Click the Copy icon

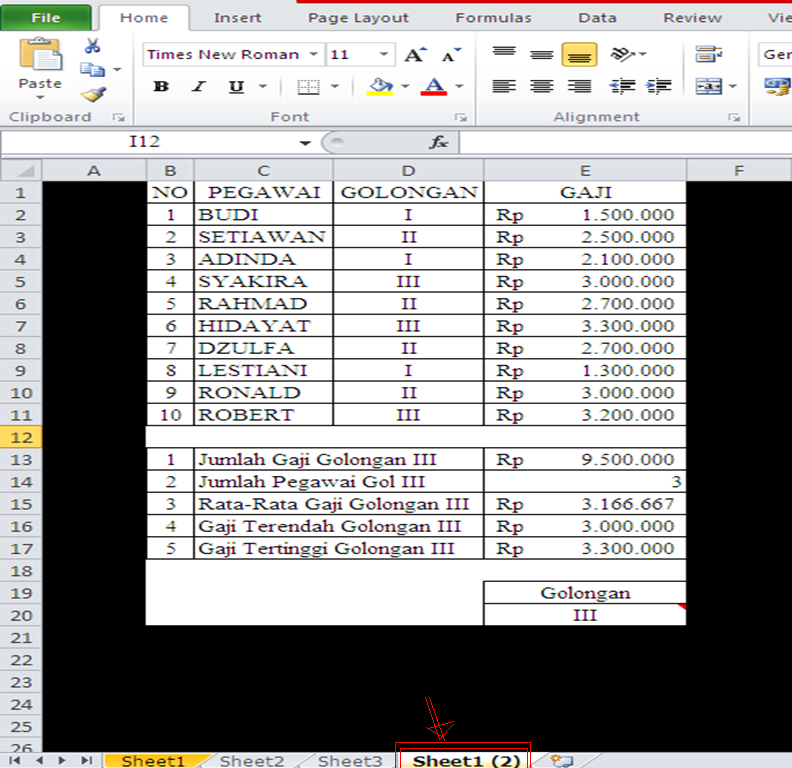coord(92,69)
